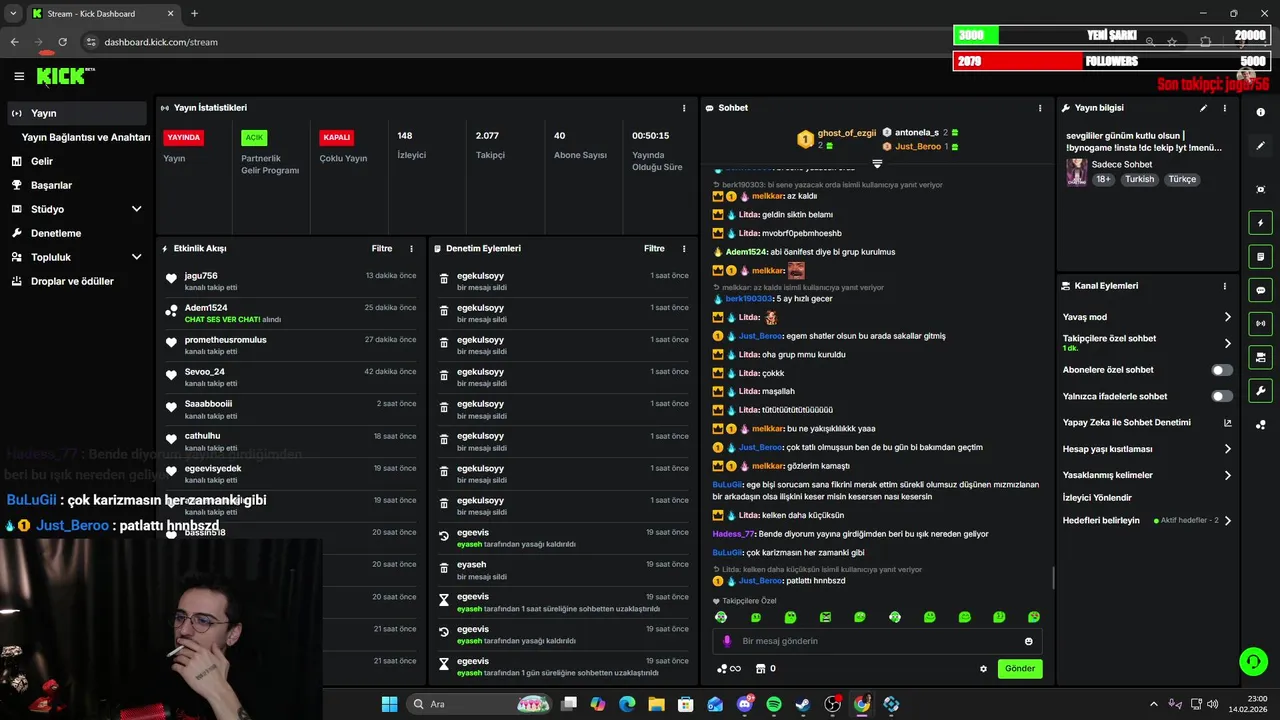The image size is (1280, 720).
Task: Open Spotify from the taskbar
Action: pyautogui.click(x=774, y=704)
